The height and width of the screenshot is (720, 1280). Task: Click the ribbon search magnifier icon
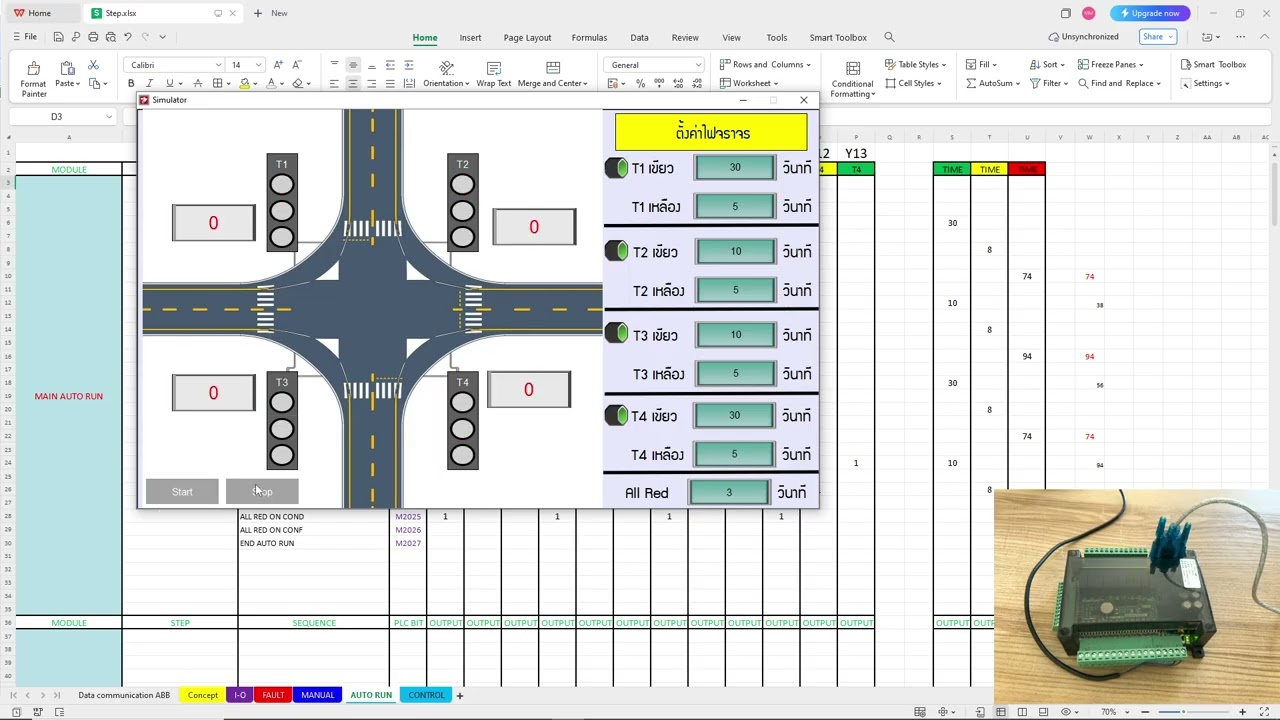889,37
